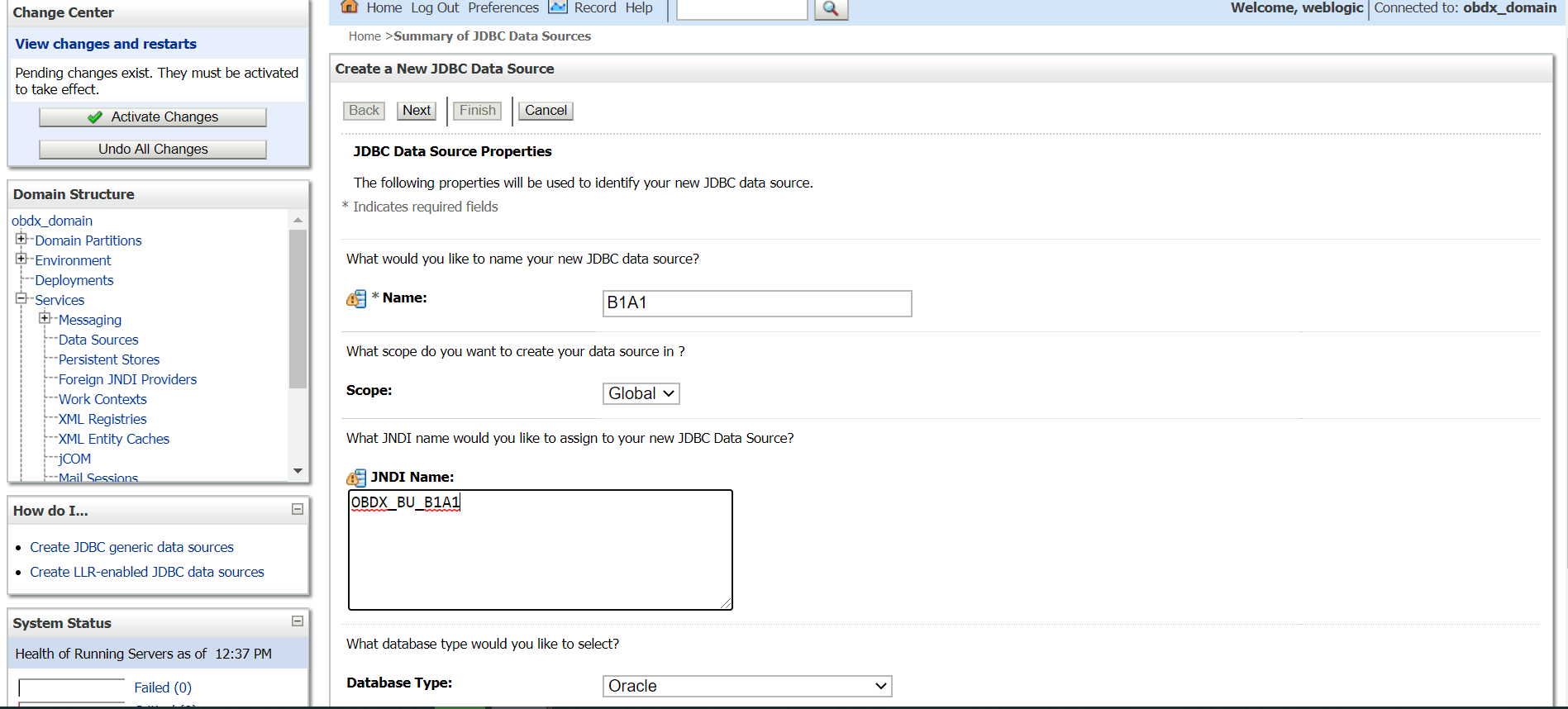Click the Record toolbar link
The height and width of the screenshot is (709, 1568).
[595, 7]
